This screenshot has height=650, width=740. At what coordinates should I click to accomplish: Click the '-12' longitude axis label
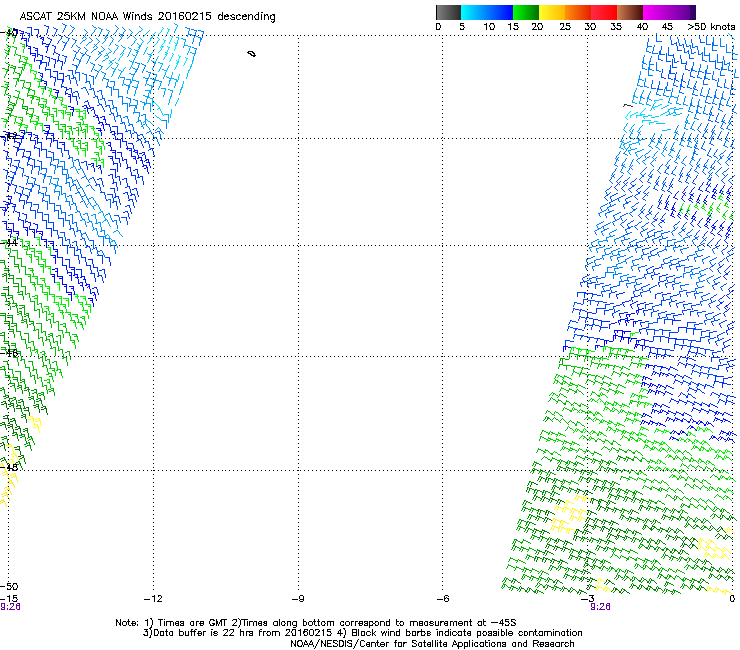153,599
